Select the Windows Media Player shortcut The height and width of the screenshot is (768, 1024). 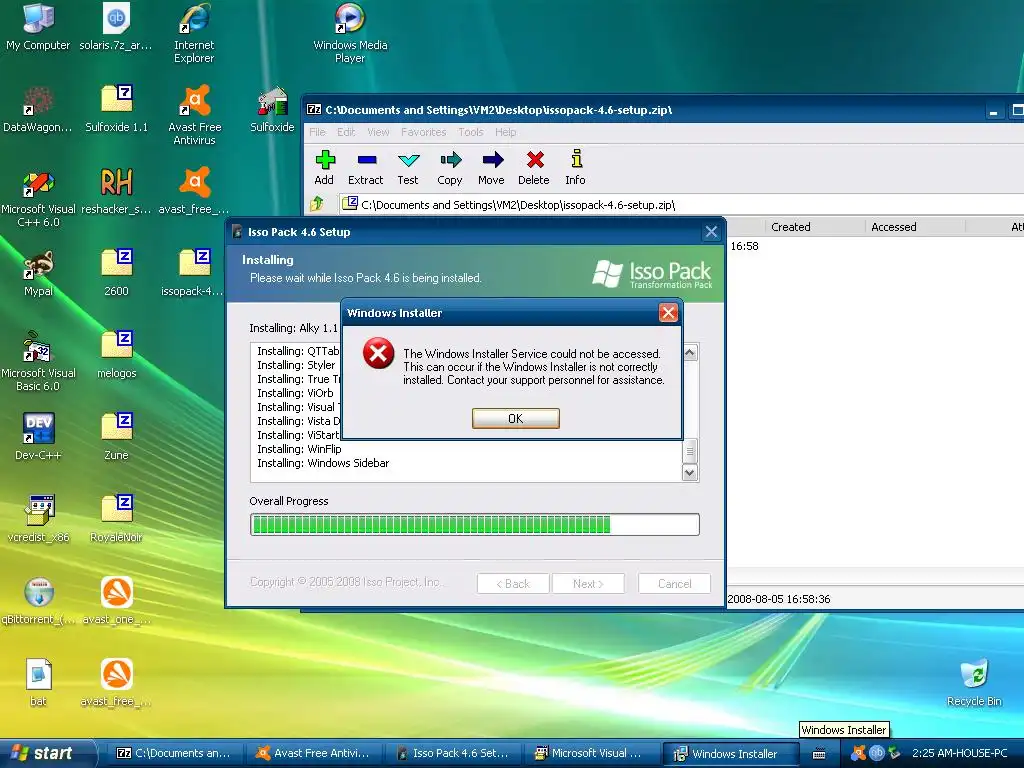pos(350,34)
